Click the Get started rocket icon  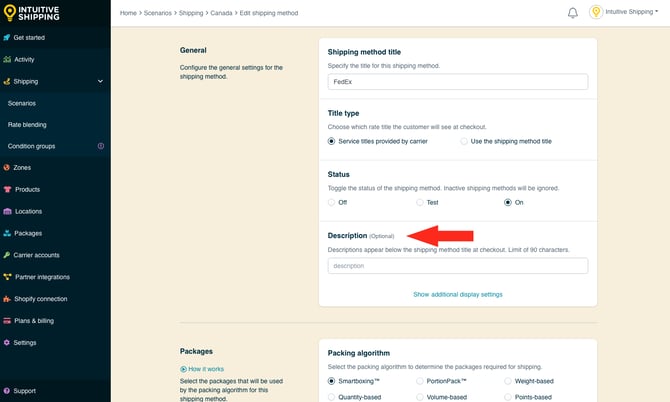point(6,38)
